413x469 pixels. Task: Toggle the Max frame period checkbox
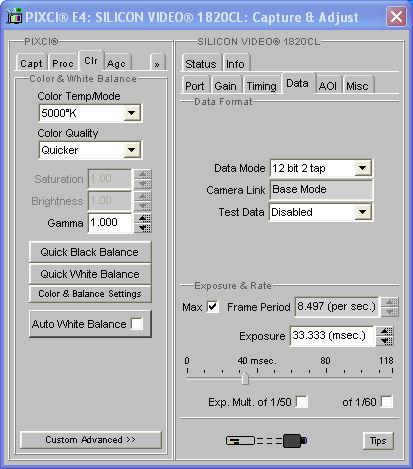(x=213, y=307)
